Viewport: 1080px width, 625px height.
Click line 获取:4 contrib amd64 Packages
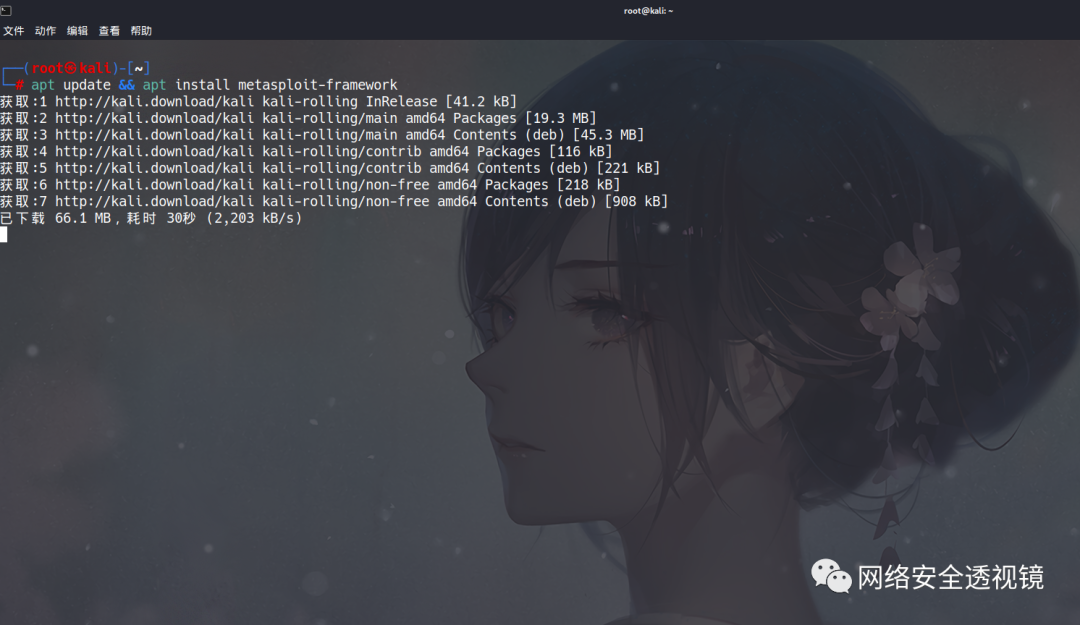[307, 152]
